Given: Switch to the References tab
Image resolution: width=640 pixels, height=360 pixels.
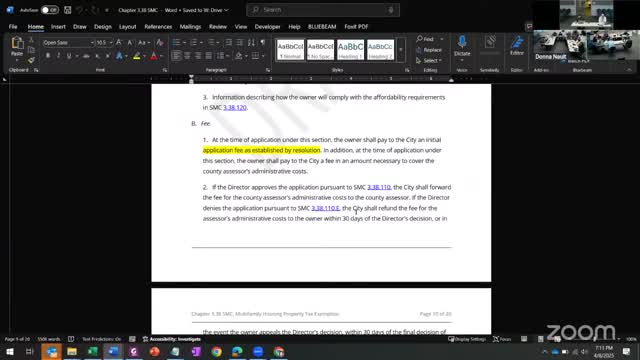Looking at the screenshot, I should [158, 27].
